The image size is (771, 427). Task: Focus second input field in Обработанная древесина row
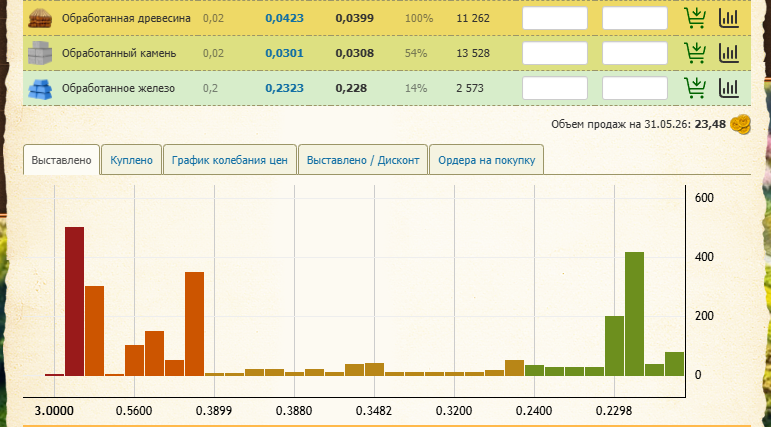pos(635,18)
